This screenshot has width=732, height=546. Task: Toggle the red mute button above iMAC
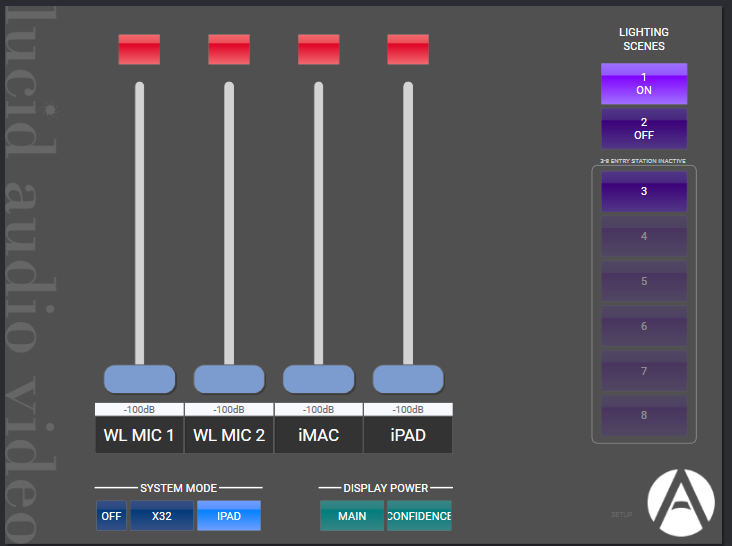pos(318,49)
